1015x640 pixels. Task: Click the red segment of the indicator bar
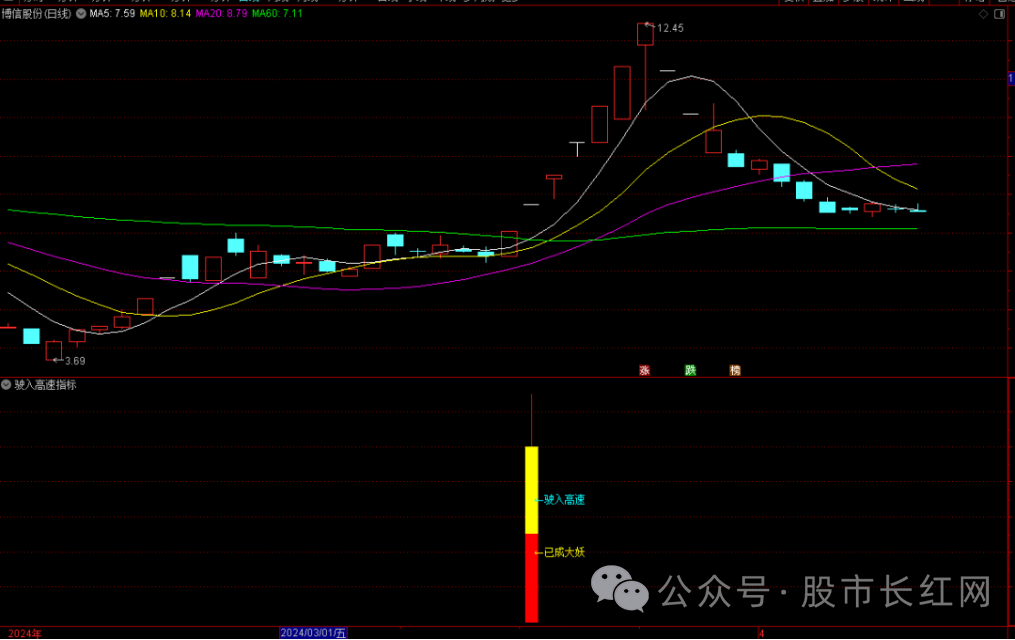point(531,578)
